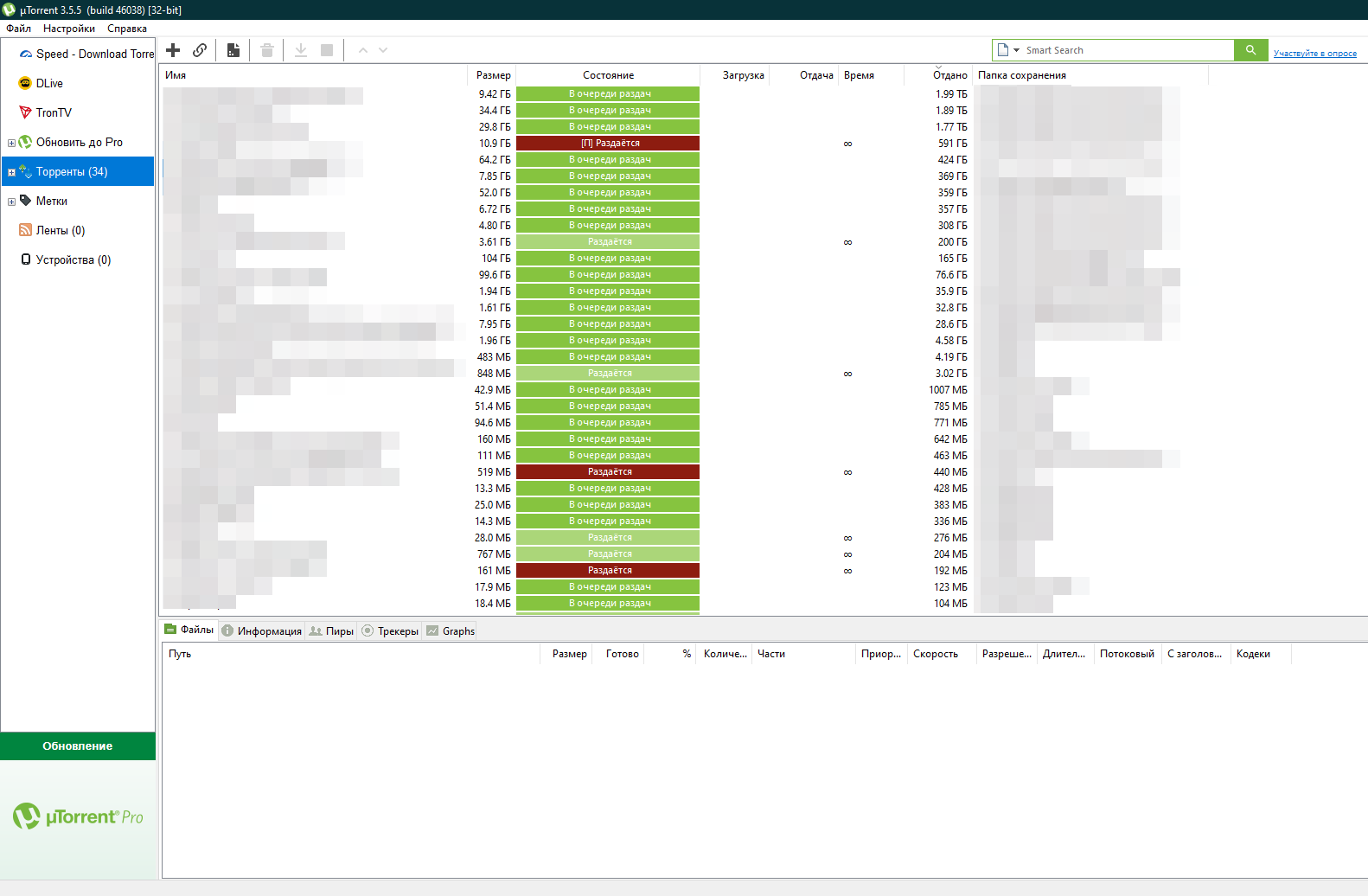Click the Обновить до Pro uTorrent icon
Image resolution: width=1368 pixels, height=896 pixels.
coord(25,142)
